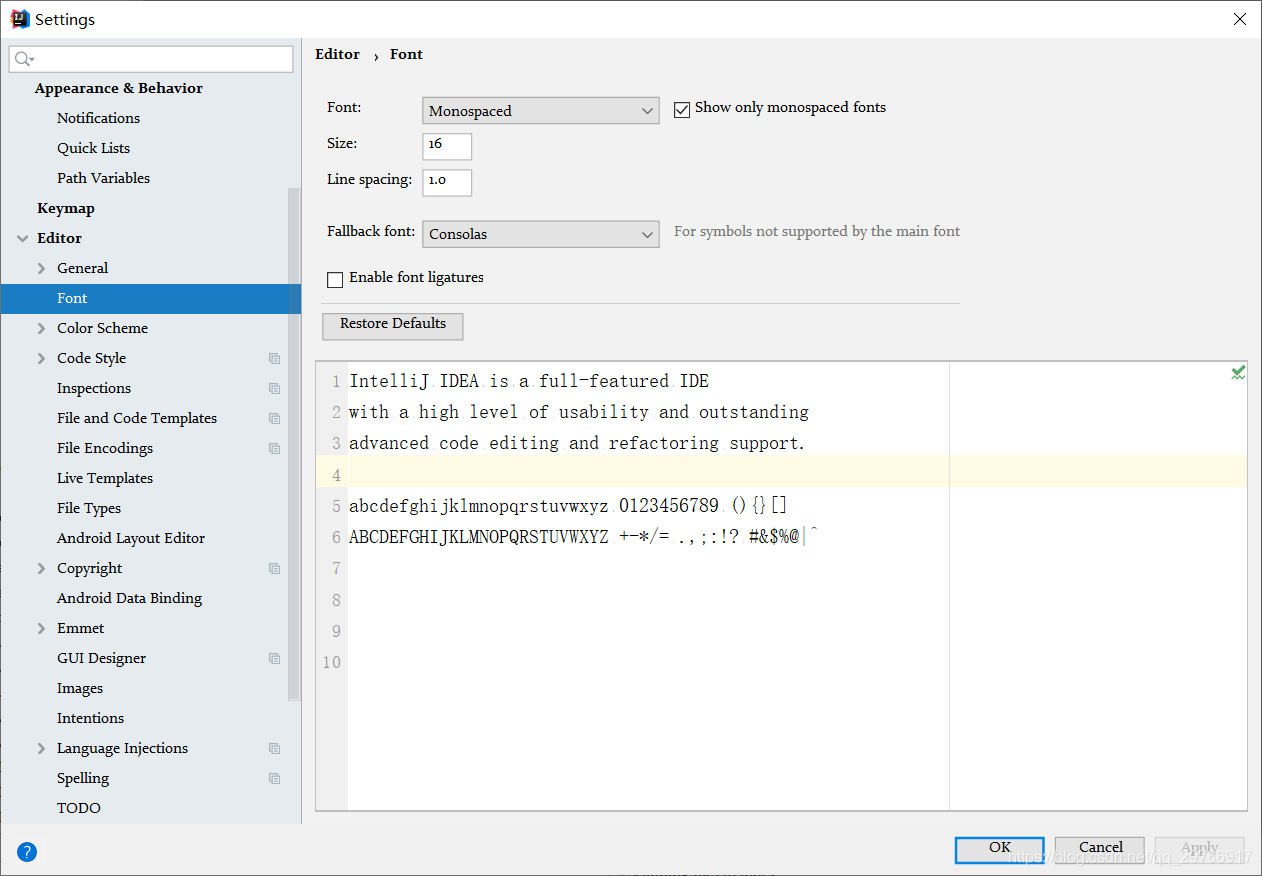Click the project-level icon beside Inspections
Image resolution: width=1262 pixels, height=876 pixels.
point(275,388)
